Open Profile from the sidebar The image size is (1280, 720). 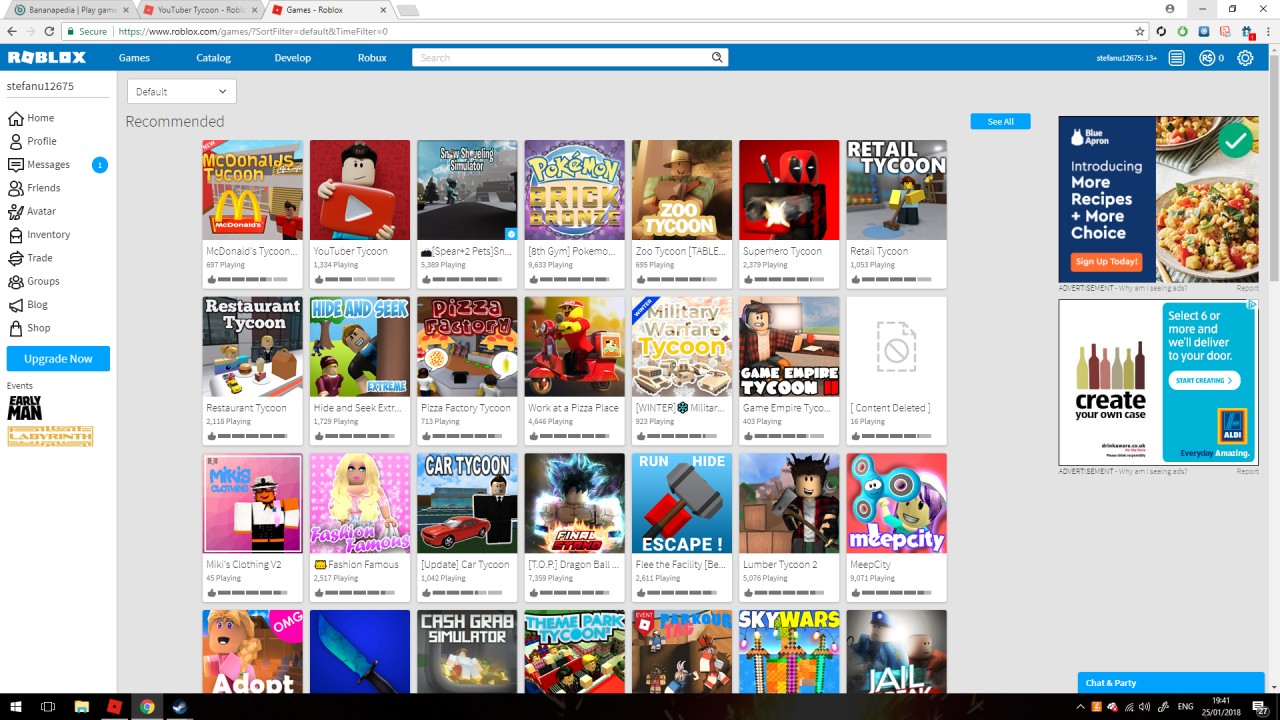pyautogui.click(x=41, y=141)
